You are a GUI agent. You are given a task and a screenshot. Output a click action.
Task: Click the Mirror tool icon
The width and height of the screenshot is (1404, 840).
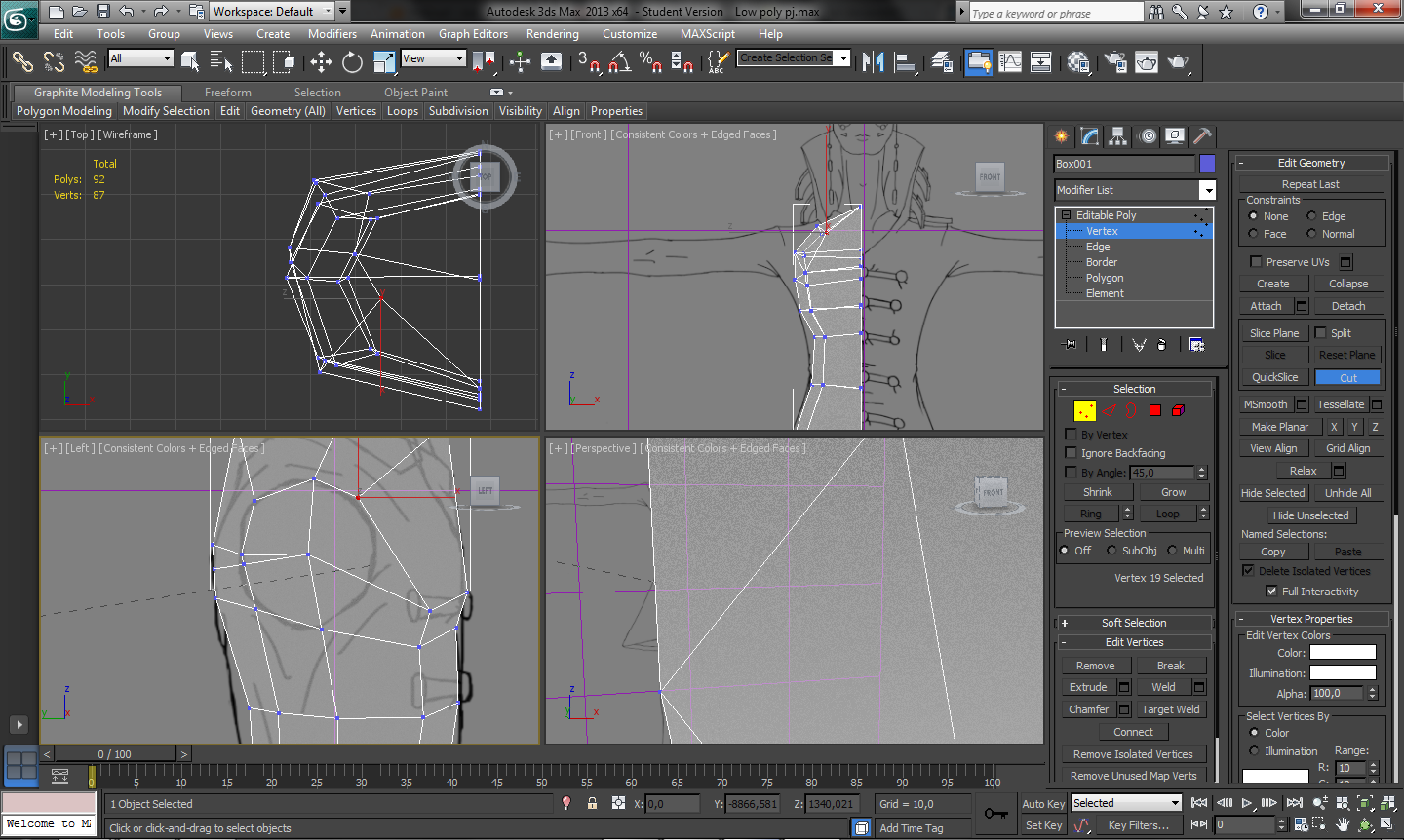(x=873, y=62)
